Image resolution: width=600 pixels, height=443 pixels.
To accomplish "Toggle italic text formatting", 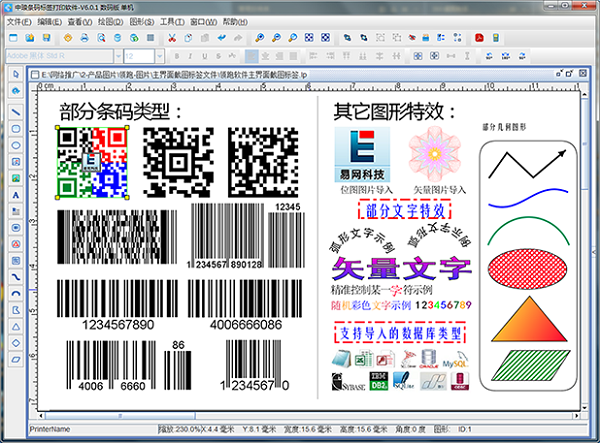I will click(188, 56).
